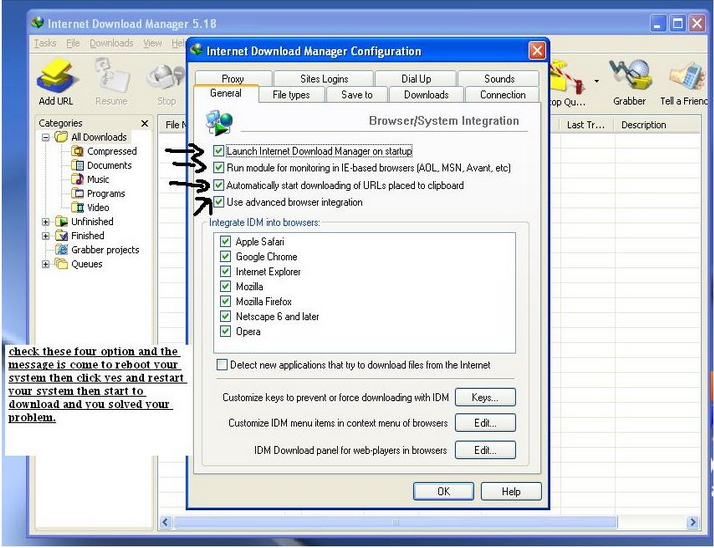The height and width of the screenshot is (548, 714).
Task: Disable Use advanced browser integration
Action: point(220,203)
